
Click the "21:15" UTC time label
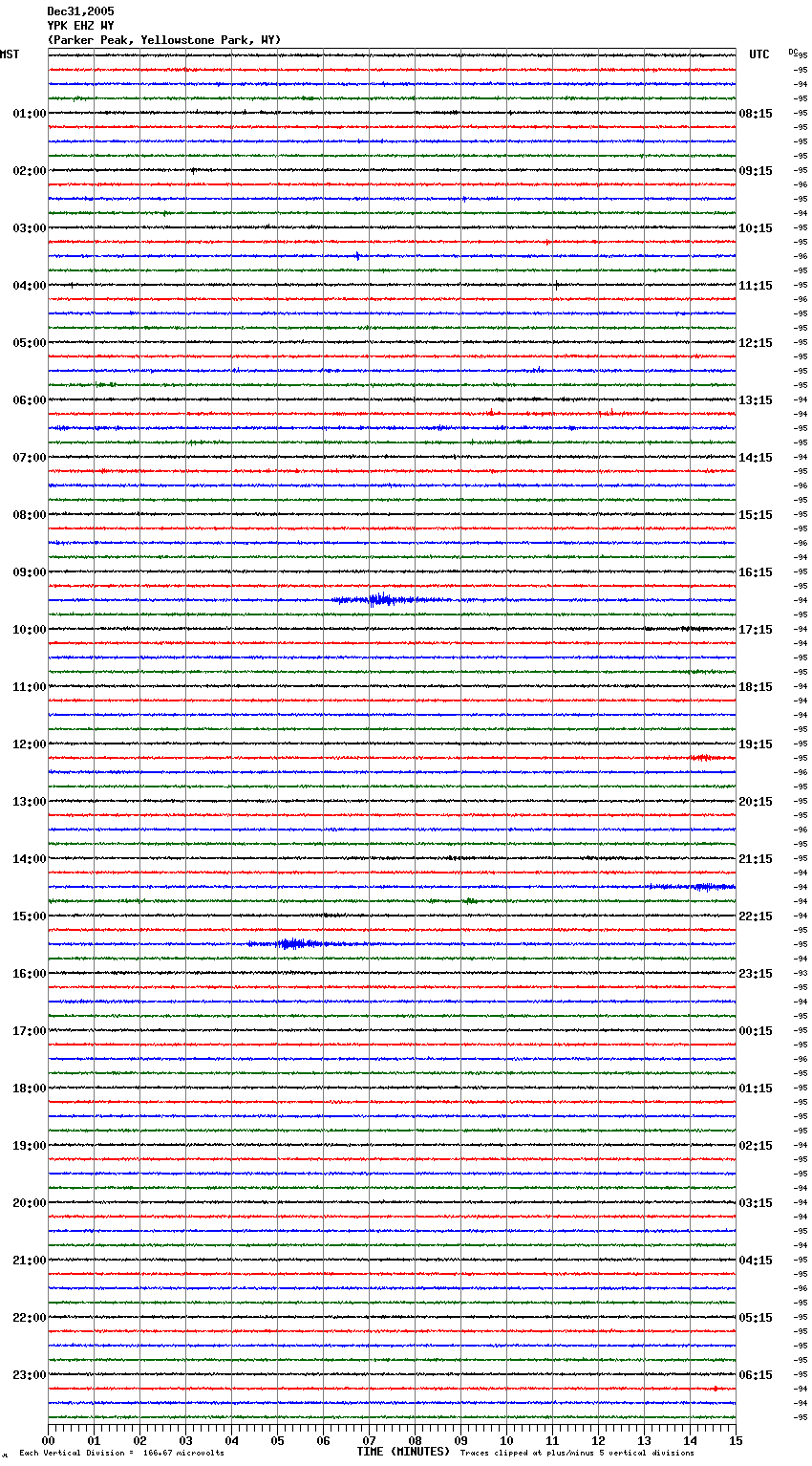(x=756, y=859)
